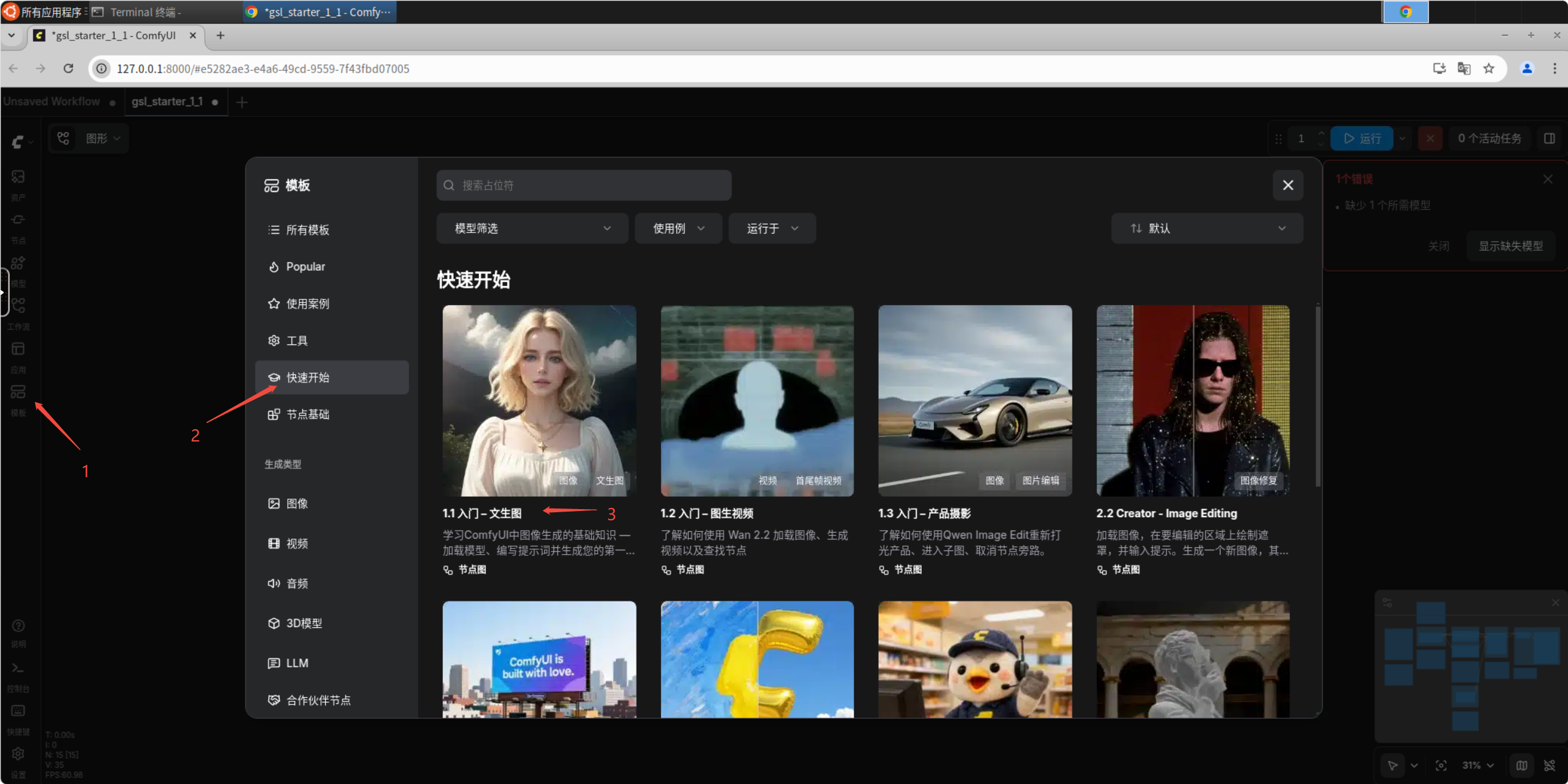Toggle minimap icon in the bottom toolbar
This screenshot has width=1568, height=784.
click(x=1522, y=766)
